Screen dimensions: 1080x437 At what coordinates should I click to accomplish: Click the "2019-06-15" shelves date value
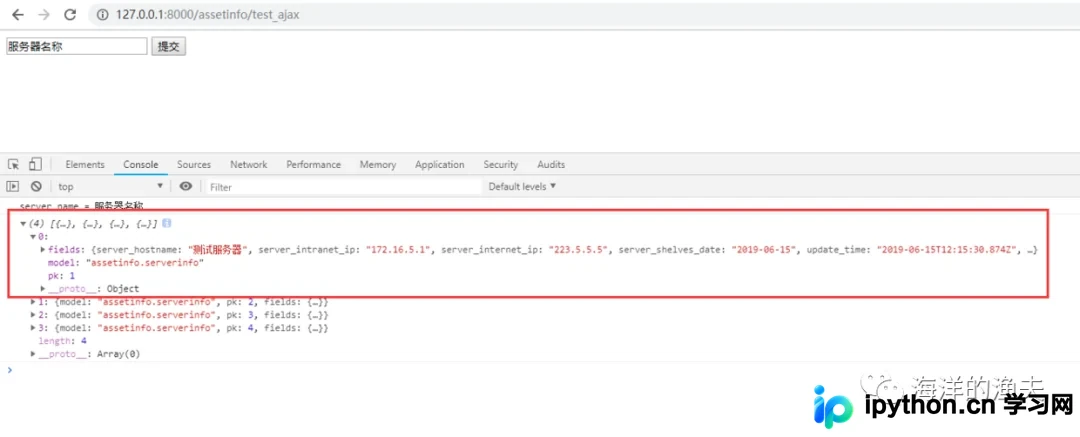click(762, 250)
